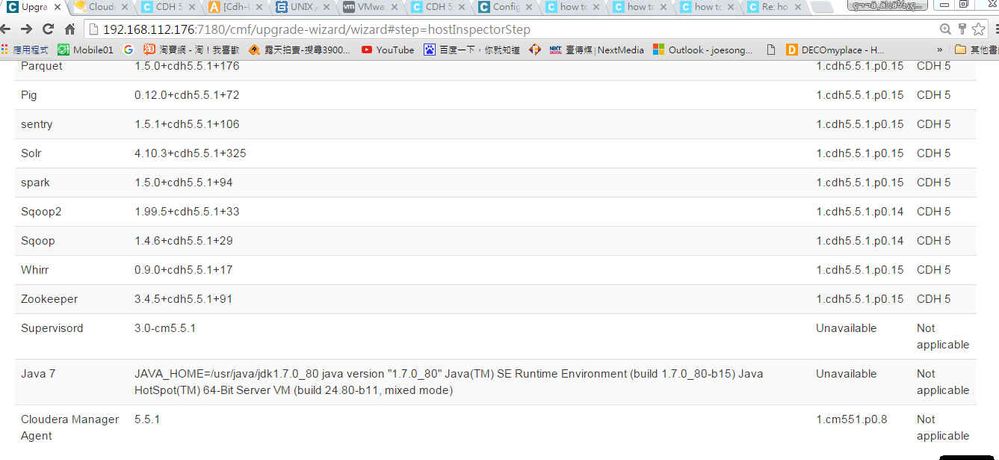Close the VMwa tab
This screenshot has height=460, width=999.
pyautogui.click(x=393, y=8)
